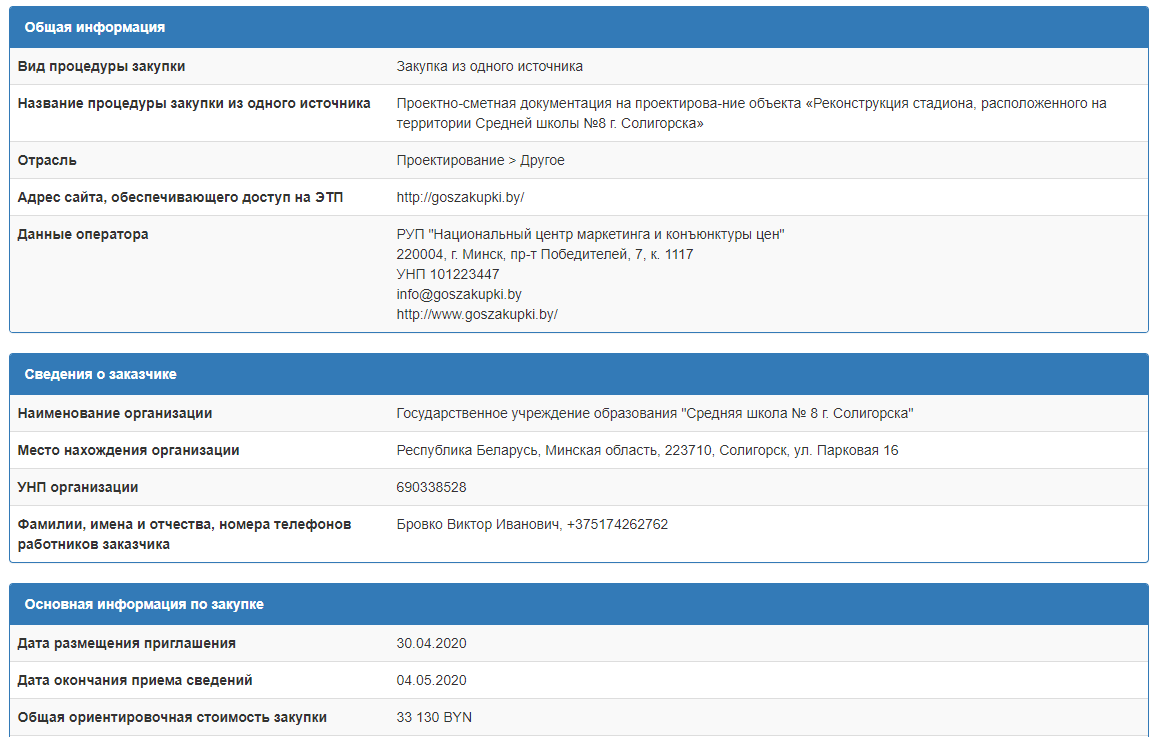Click the organization address on ул. Парковая 16
The height and width of the screenshot is (737, 1159).
tap(647, 450)
